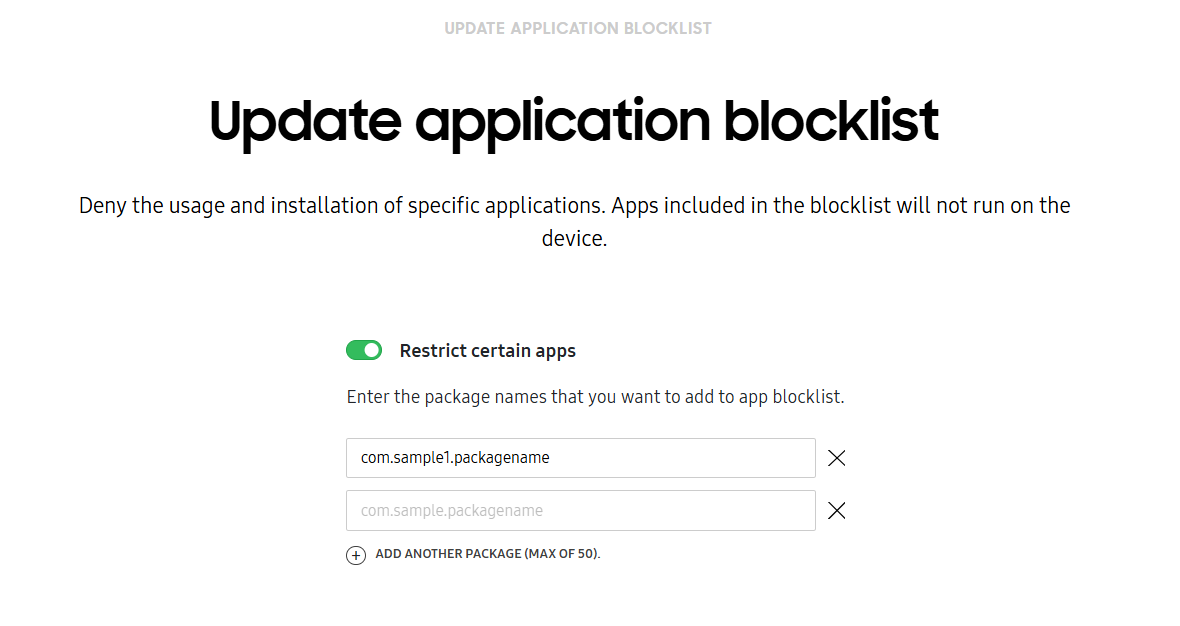The width and height of the screenshot is (1180, 626).
Task: Click the "Restrict certain apps" label
Action: coord(488,350)
